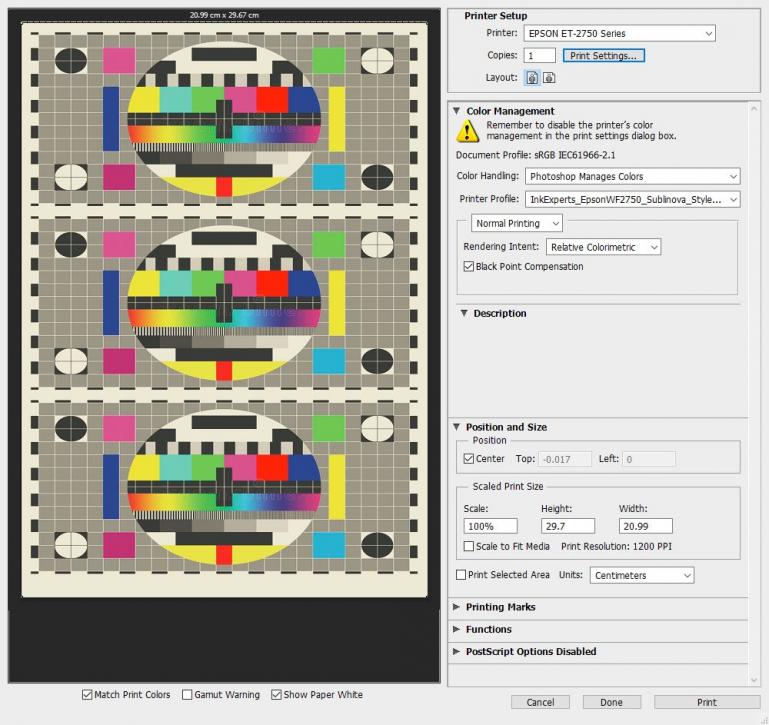Click the disabled Top position field
Viewport: 769px width, 725px height.
[x=565, y=459]
